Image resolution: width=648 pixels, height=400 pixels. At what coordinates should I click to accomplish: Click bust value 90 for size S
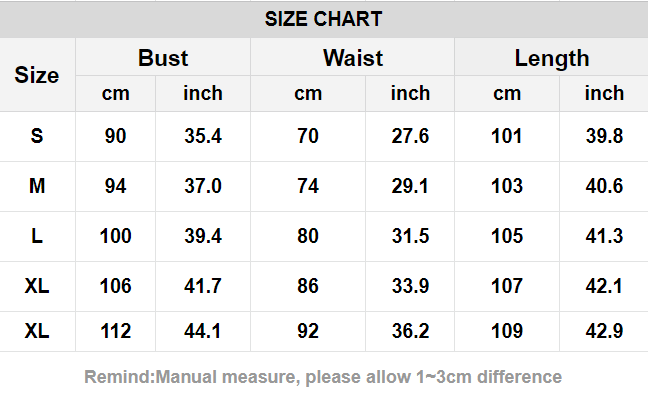(115, 136)
